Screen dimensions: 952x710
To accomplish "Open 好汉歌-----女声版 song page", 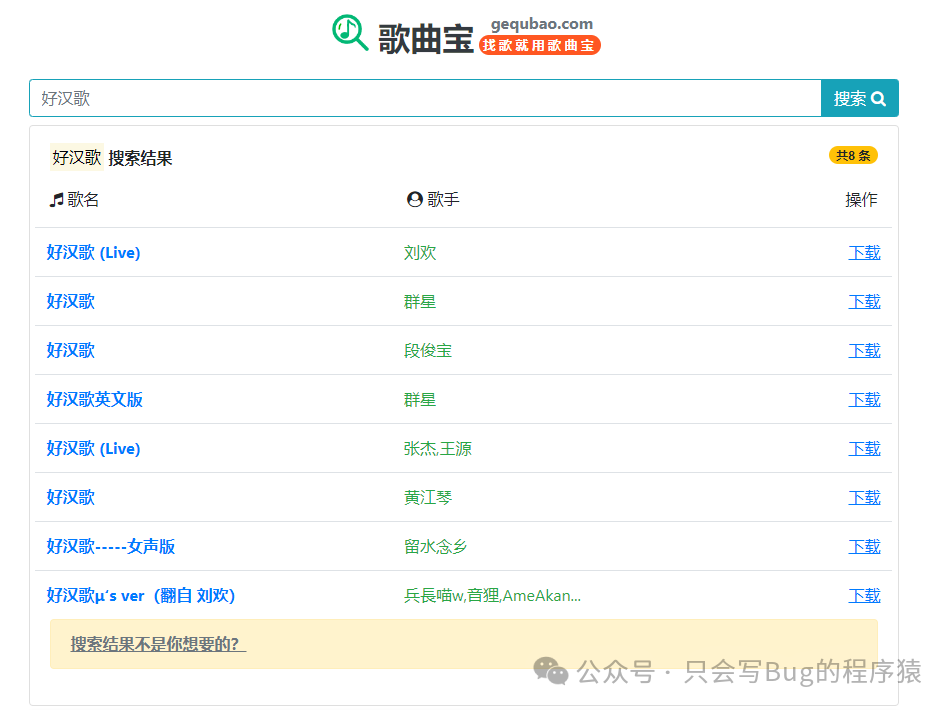I will [110, 546].
